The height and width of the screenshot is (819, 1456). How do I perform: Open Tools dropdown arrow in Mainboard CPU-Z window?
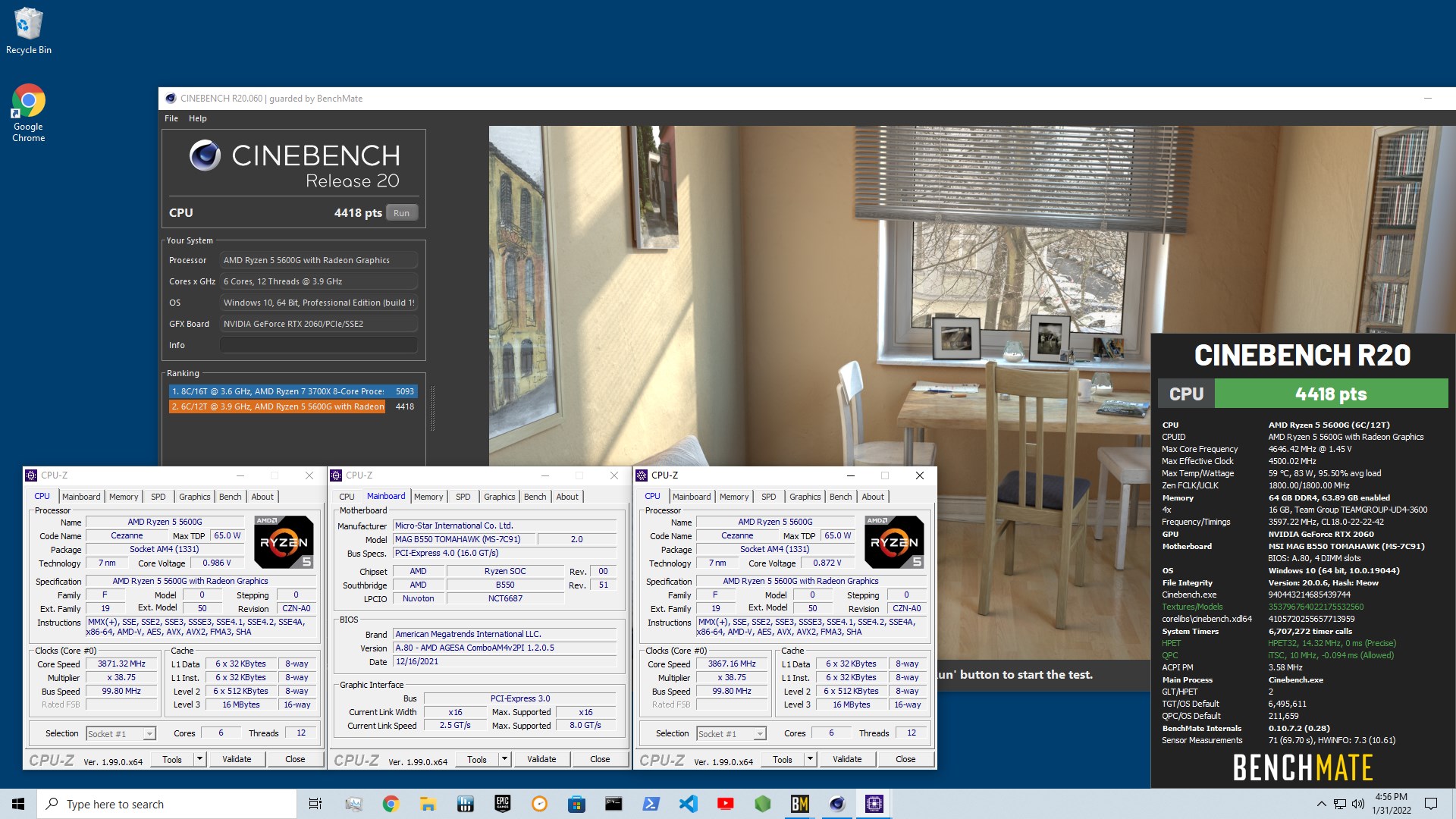[x=504, y=759]
